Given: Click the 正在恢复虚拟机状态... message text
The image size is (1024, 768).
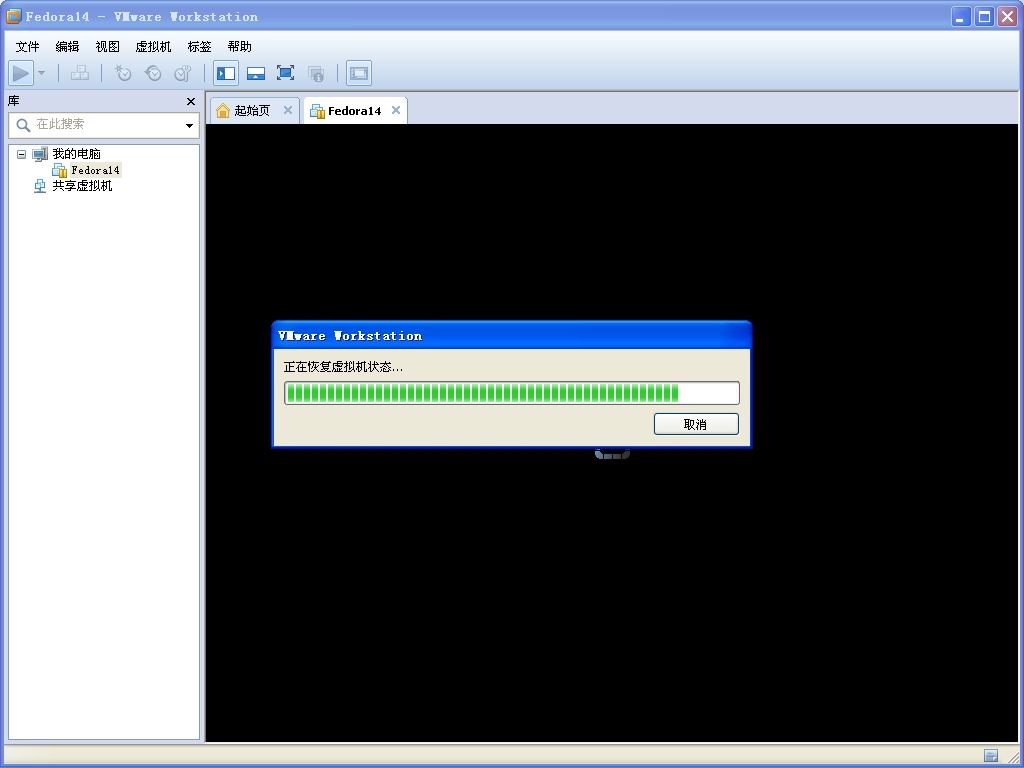Looking at the screenshot, I should (344, 367).
